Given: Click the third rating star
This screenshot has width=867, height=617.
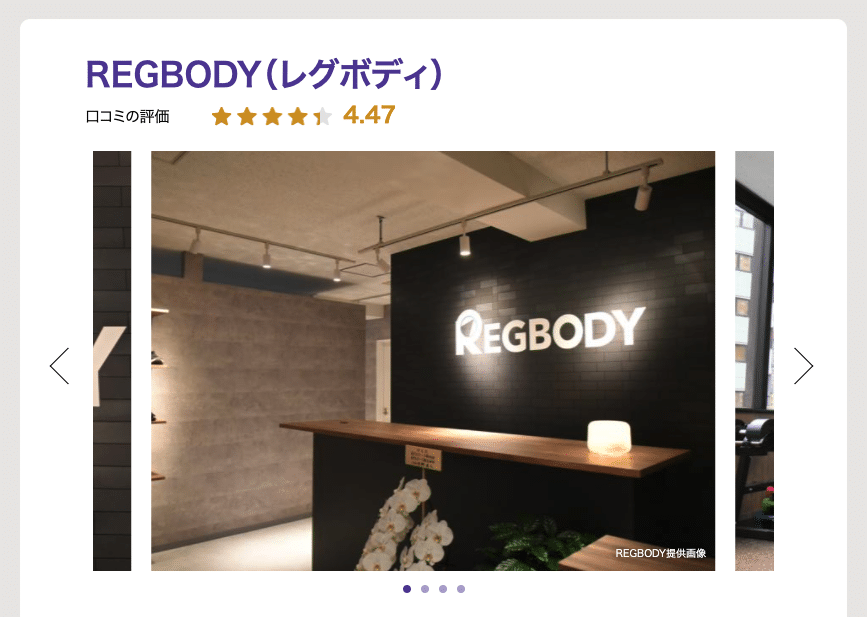Looking at the screenshot, I should click(x=272, y=117).
